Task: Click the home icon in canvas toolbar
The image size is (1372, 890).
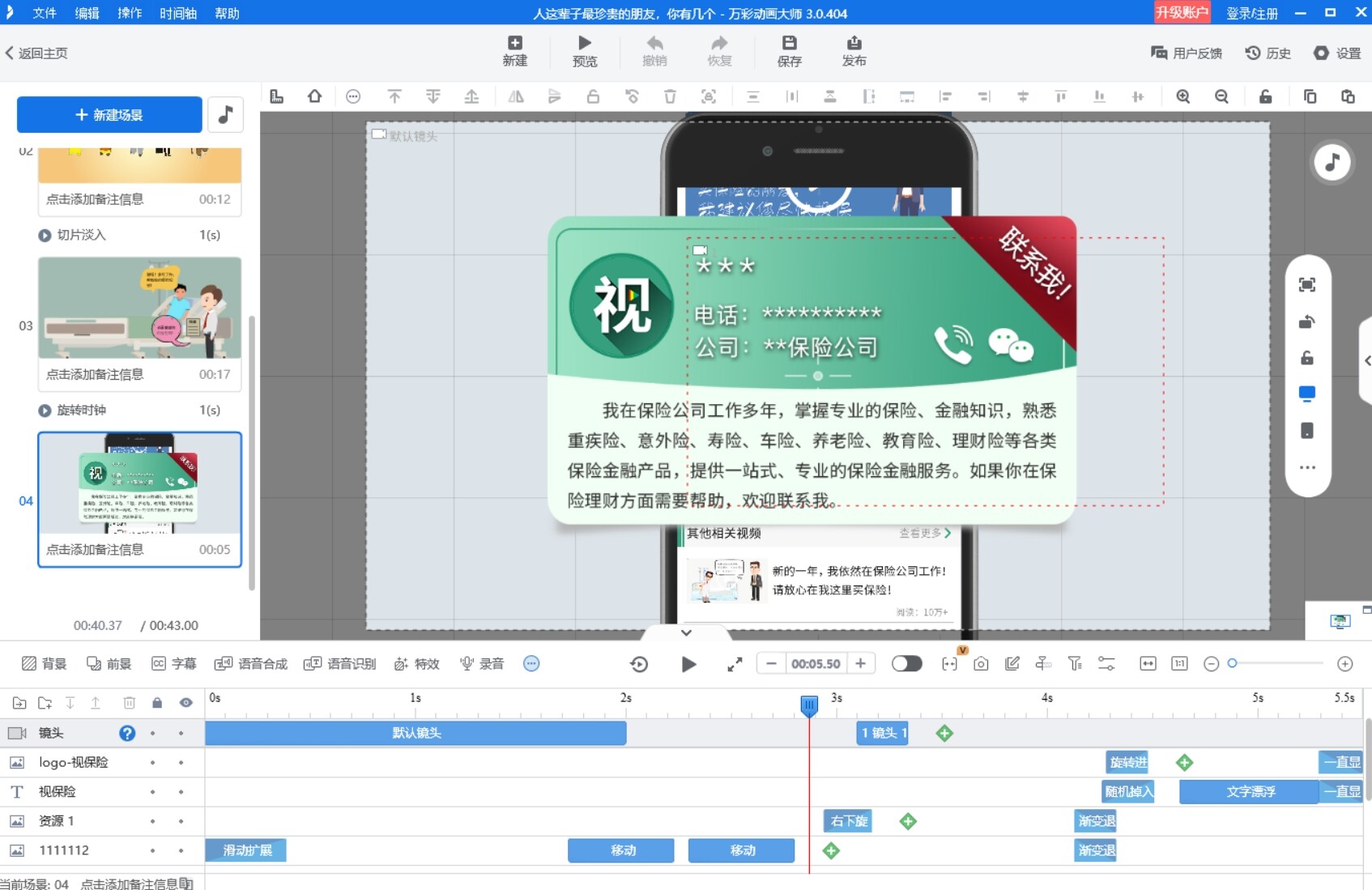Action: 315,96
